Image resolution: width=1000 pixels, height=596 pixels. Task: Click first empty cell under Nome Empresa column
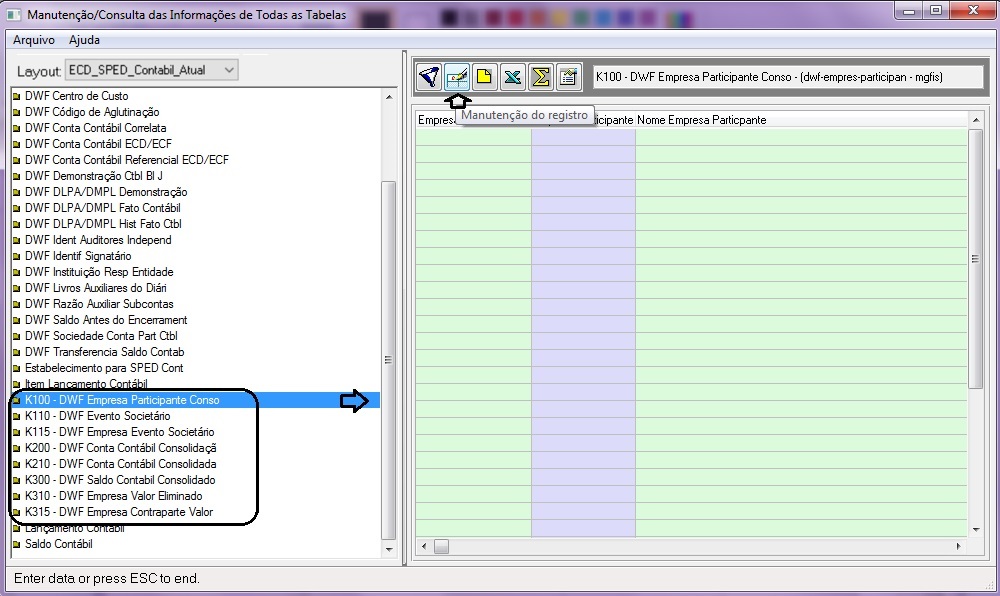click(x=801, y=138)
